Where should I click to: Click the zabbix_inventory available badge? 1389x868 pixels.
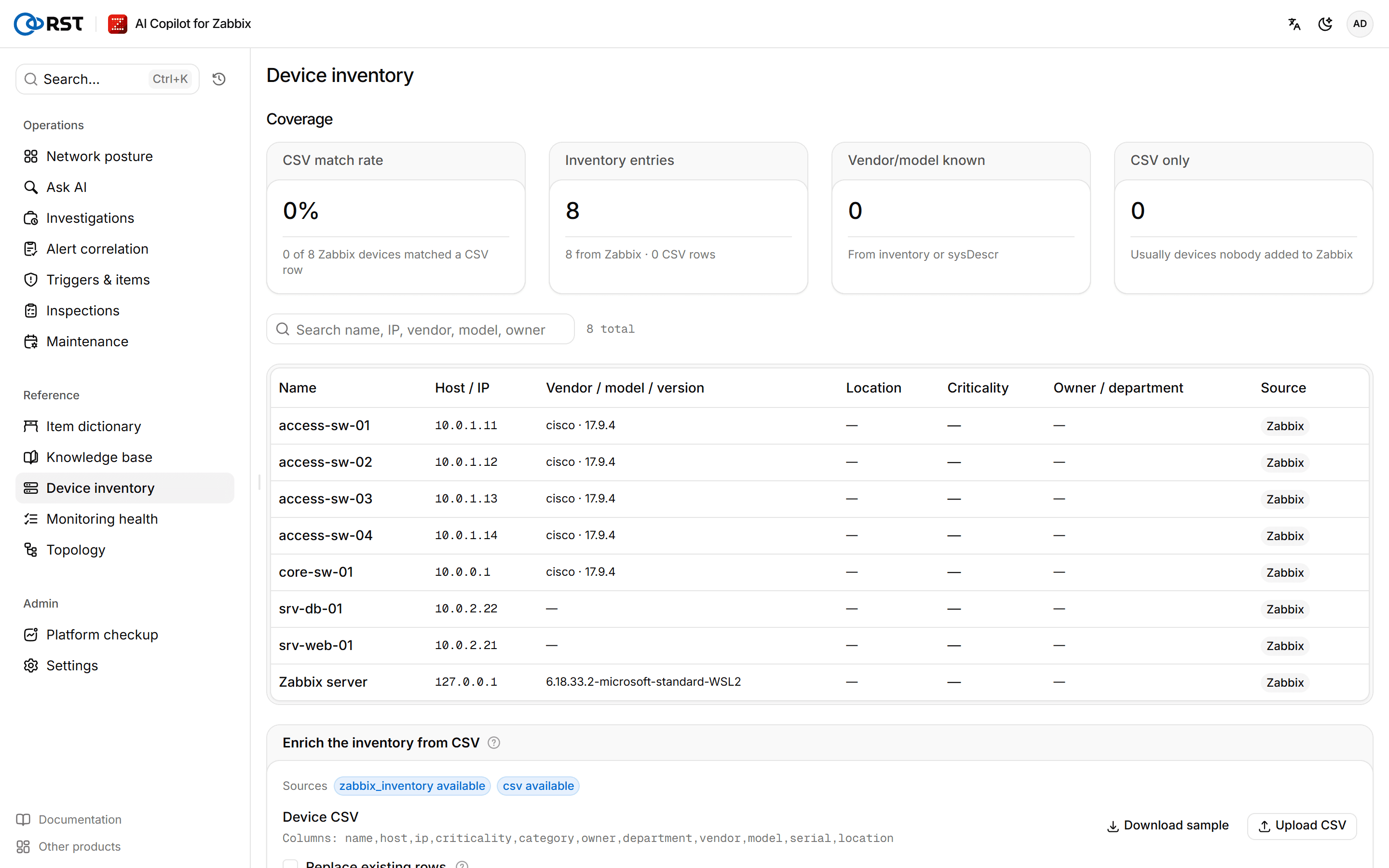point(412,786)
